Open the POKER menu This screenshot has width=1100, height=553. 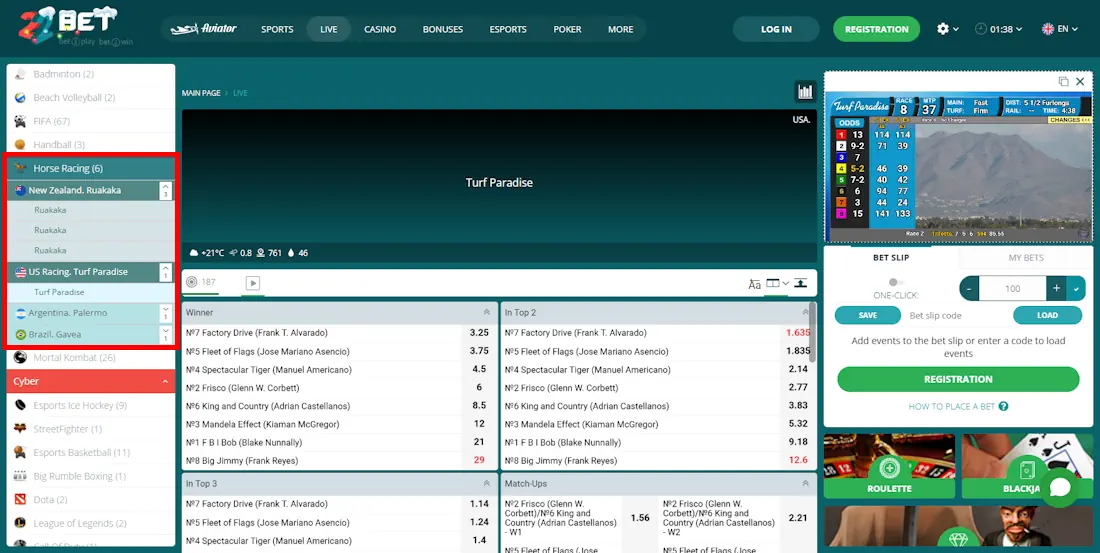(567, 29)
